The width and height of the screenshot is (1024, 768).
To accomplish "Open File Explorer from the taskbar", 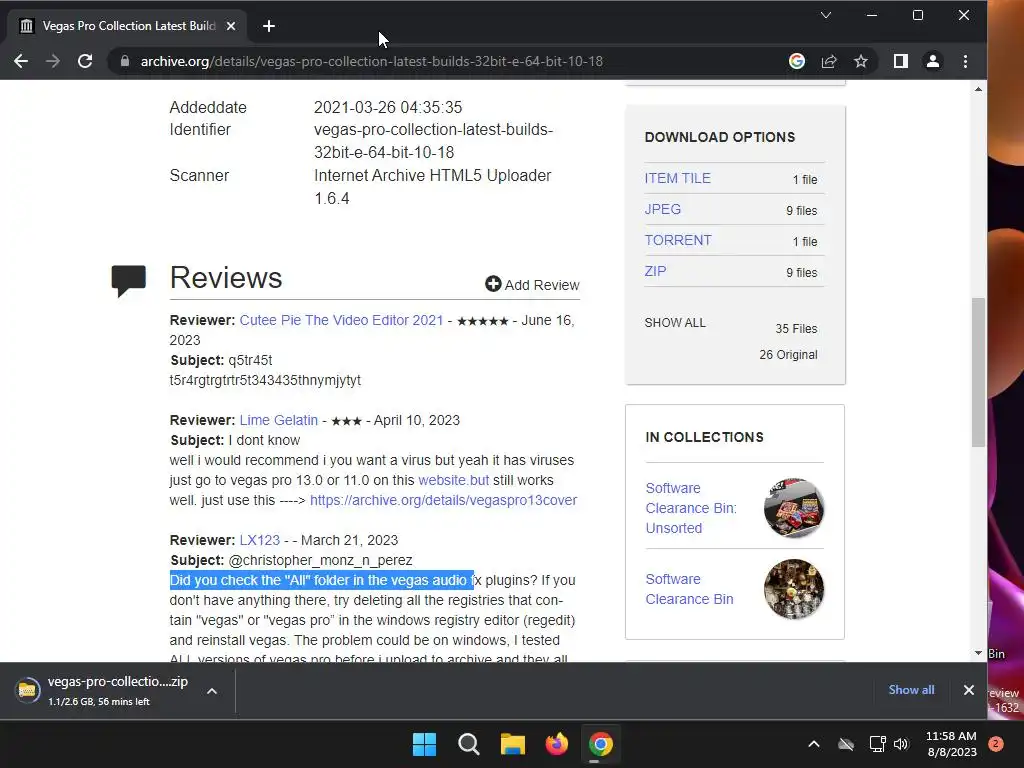I will tap(513, 744).
